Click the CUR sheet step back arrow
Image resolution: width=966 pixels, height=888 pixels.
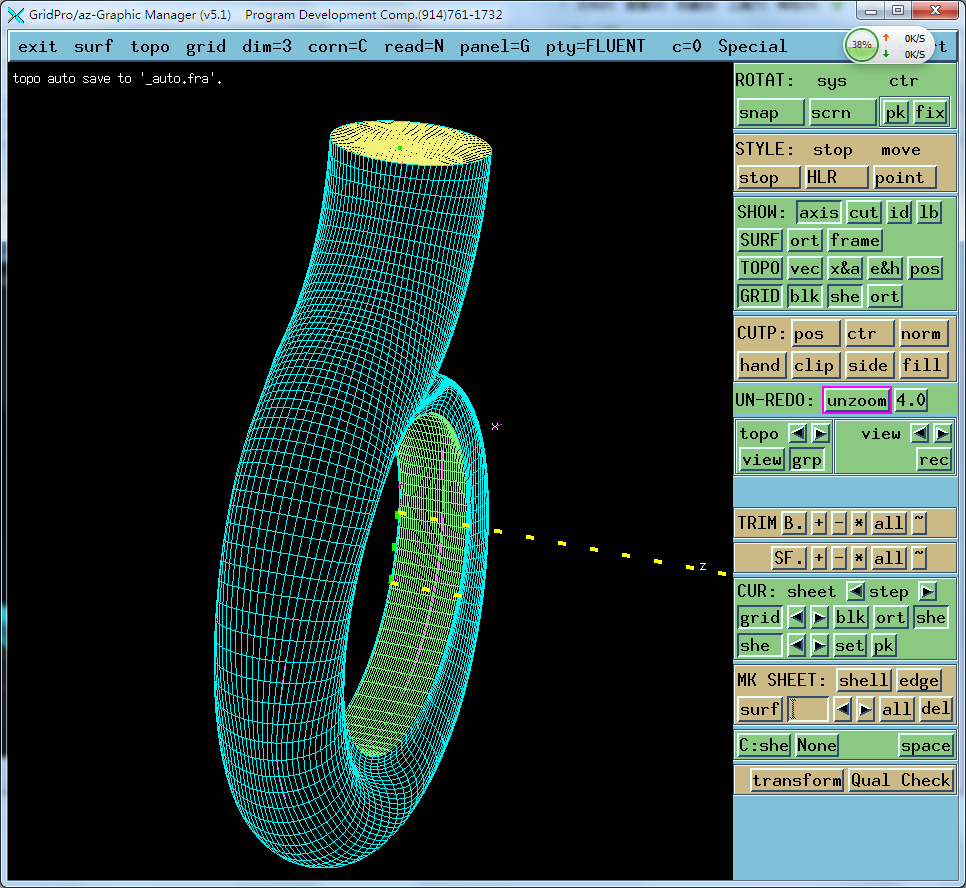point(856,591)
